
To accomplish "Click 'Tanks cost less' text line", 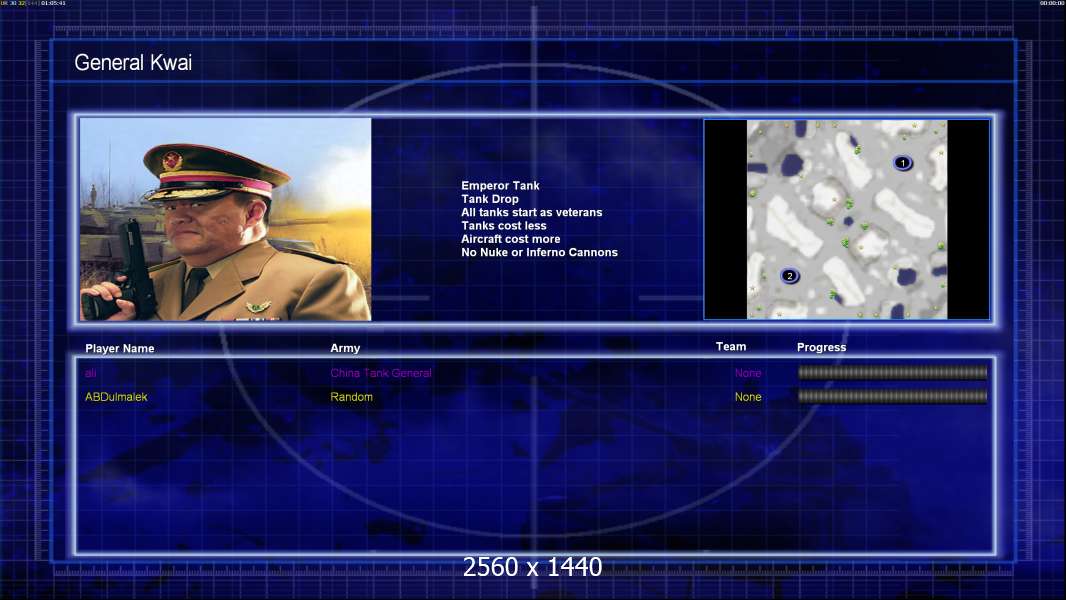I will click(504, 226).
